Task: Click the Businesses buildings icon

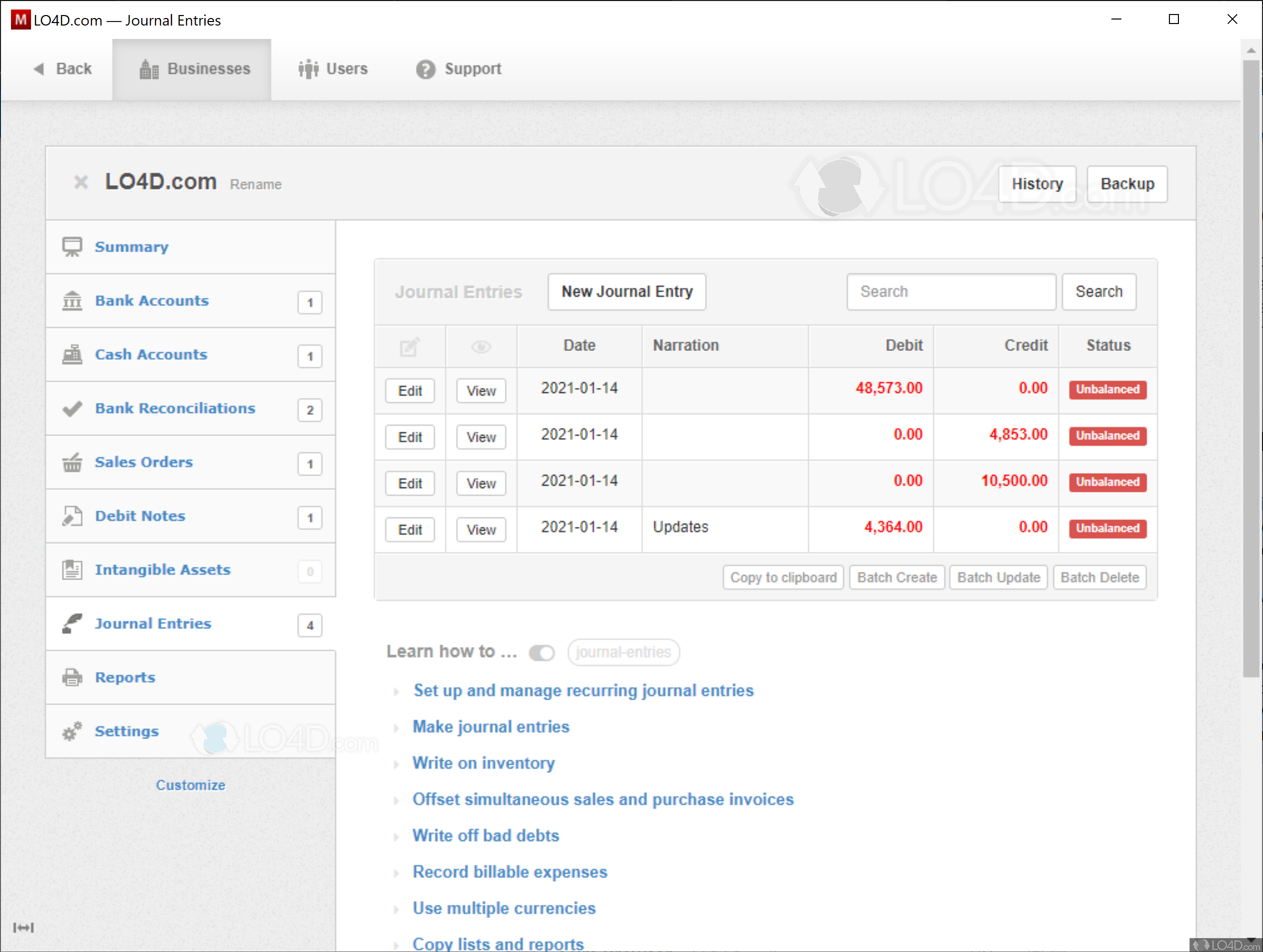Action: pos(149,69)
